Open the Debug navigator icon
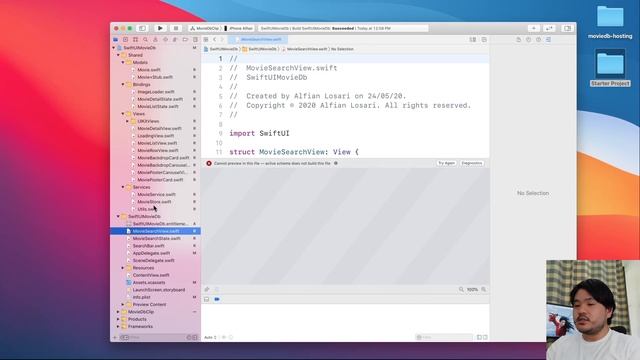Screen dimensions: 640x360 click(x=175, y=40)
